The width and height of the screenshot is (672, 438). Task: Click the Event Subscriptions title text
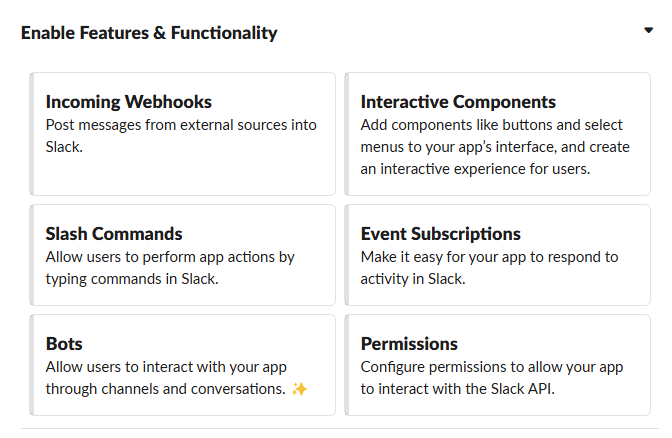441,234
